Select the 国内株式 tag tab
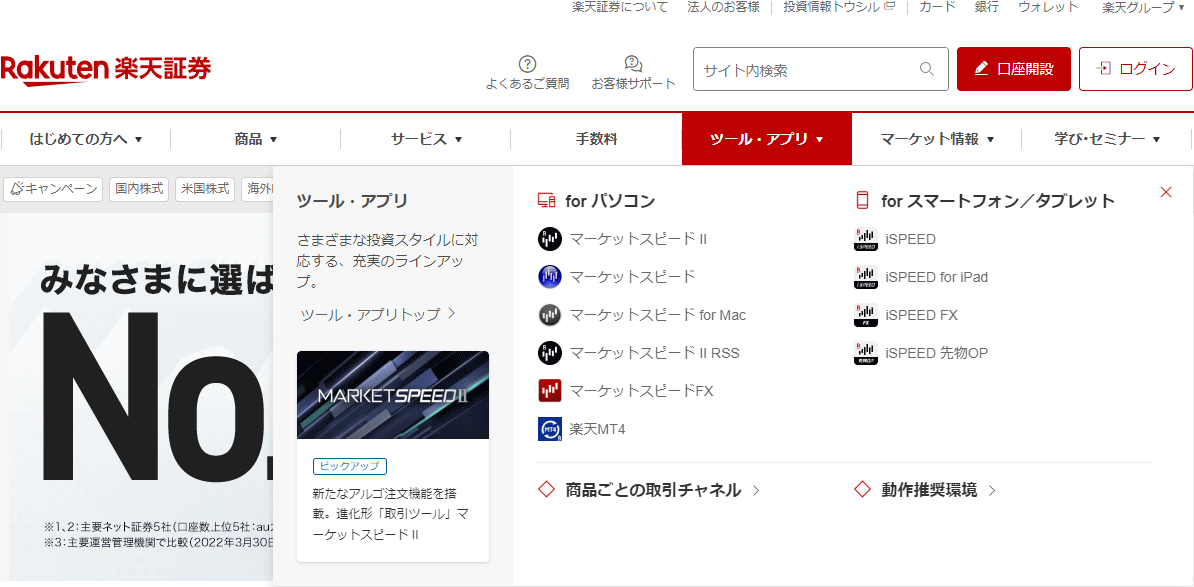Image resolution: width=1194 pixels, height=587 pixels. (139, 188)
